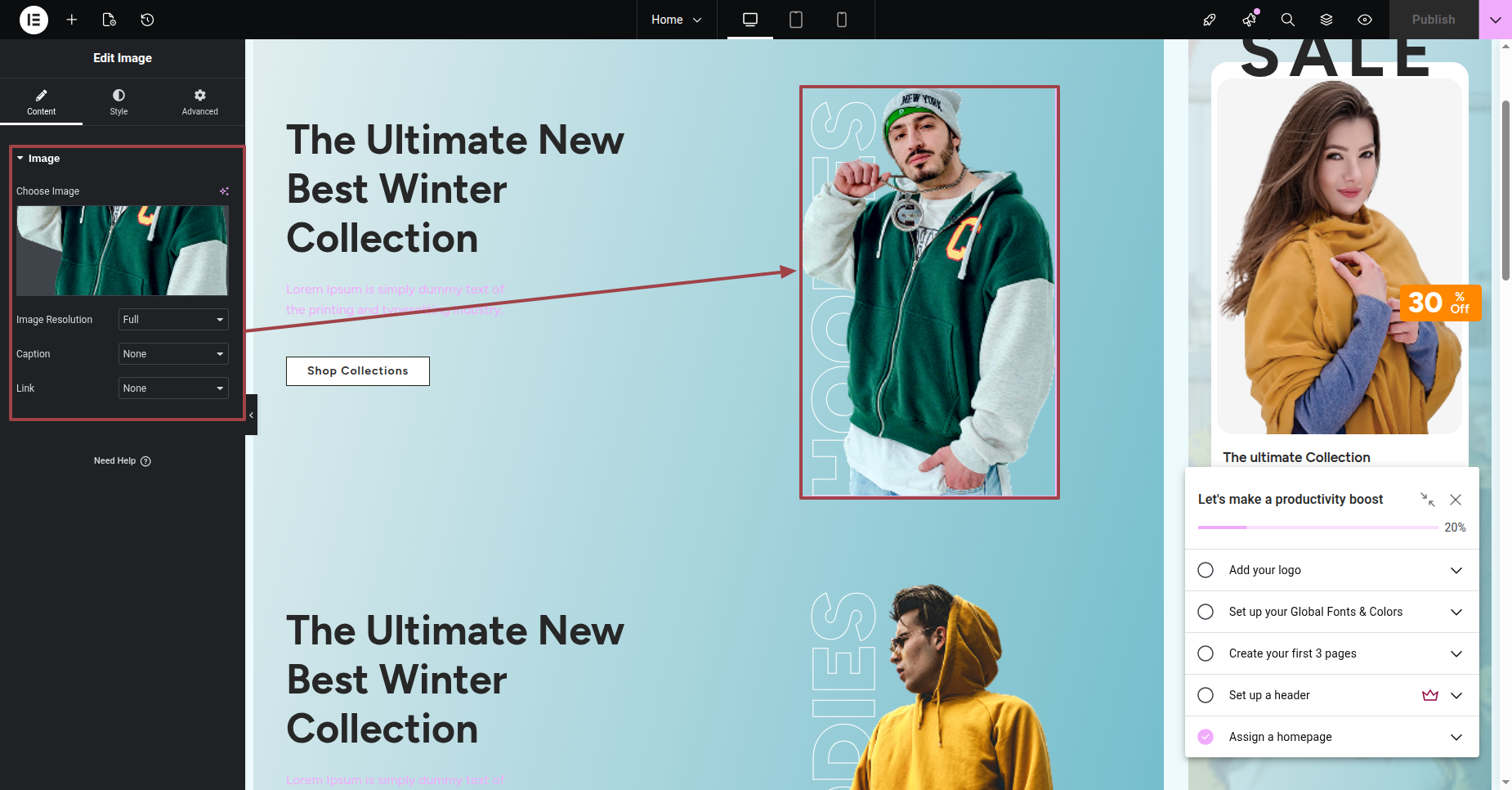Viewport: 1512px width, 790px height.
Task: Switch to tablet device view
Action: point(795,20)
